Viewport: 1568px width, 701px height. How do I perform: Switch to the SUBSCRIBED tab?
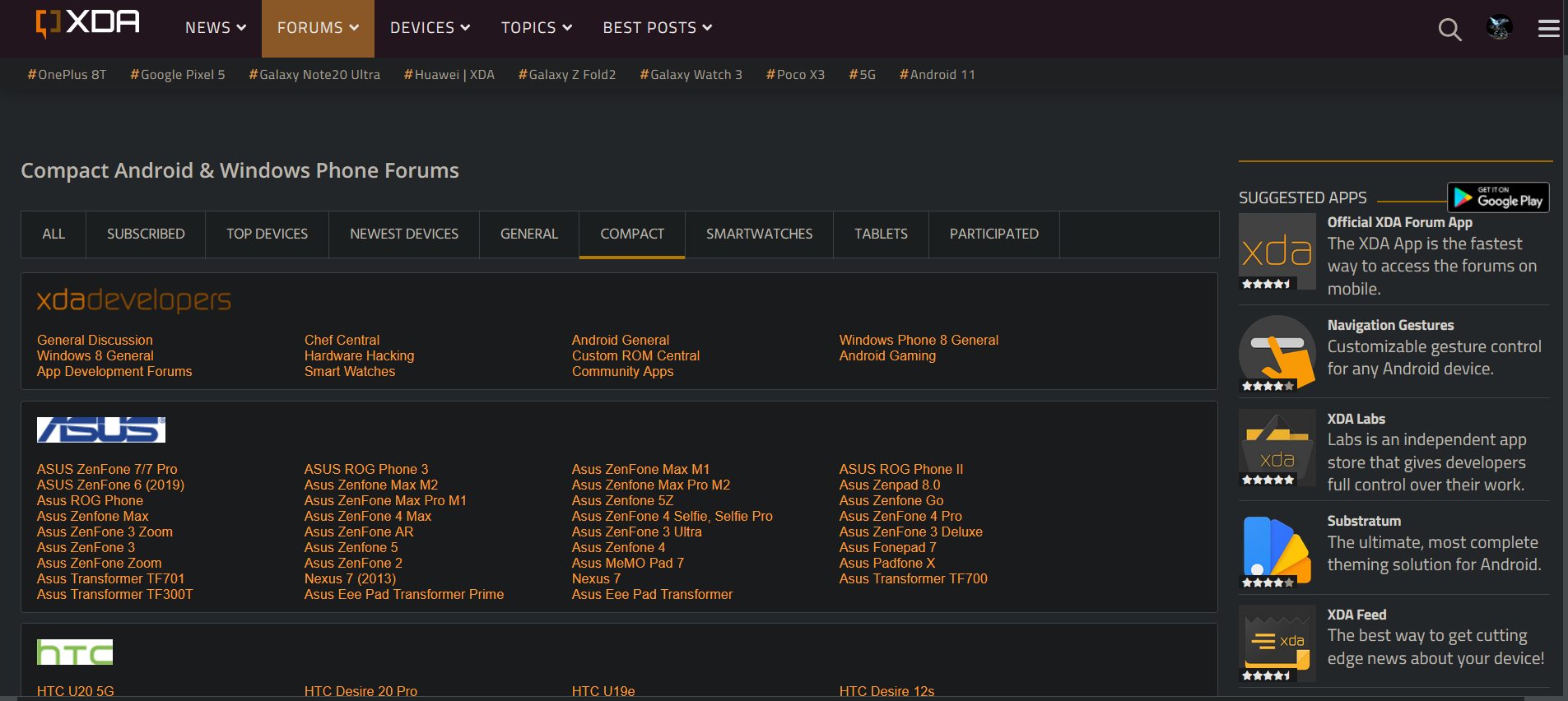[146, 234]
